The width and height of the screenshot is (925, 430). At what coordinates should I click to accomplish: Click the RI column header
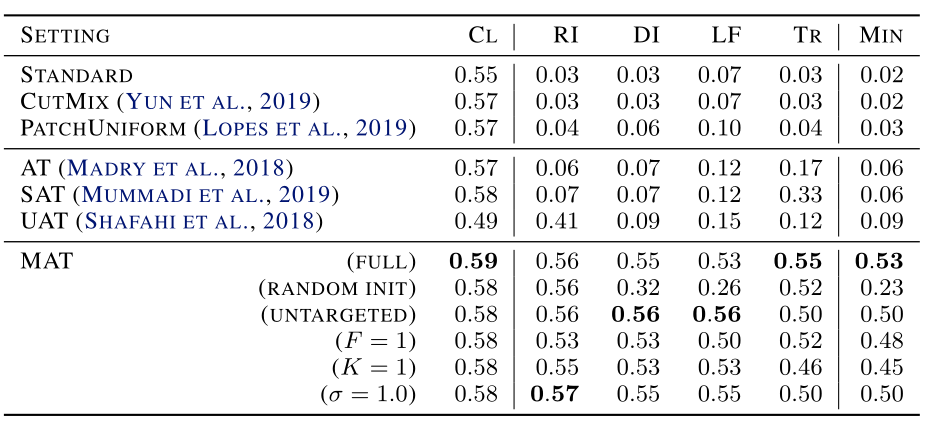click(565, 37)
